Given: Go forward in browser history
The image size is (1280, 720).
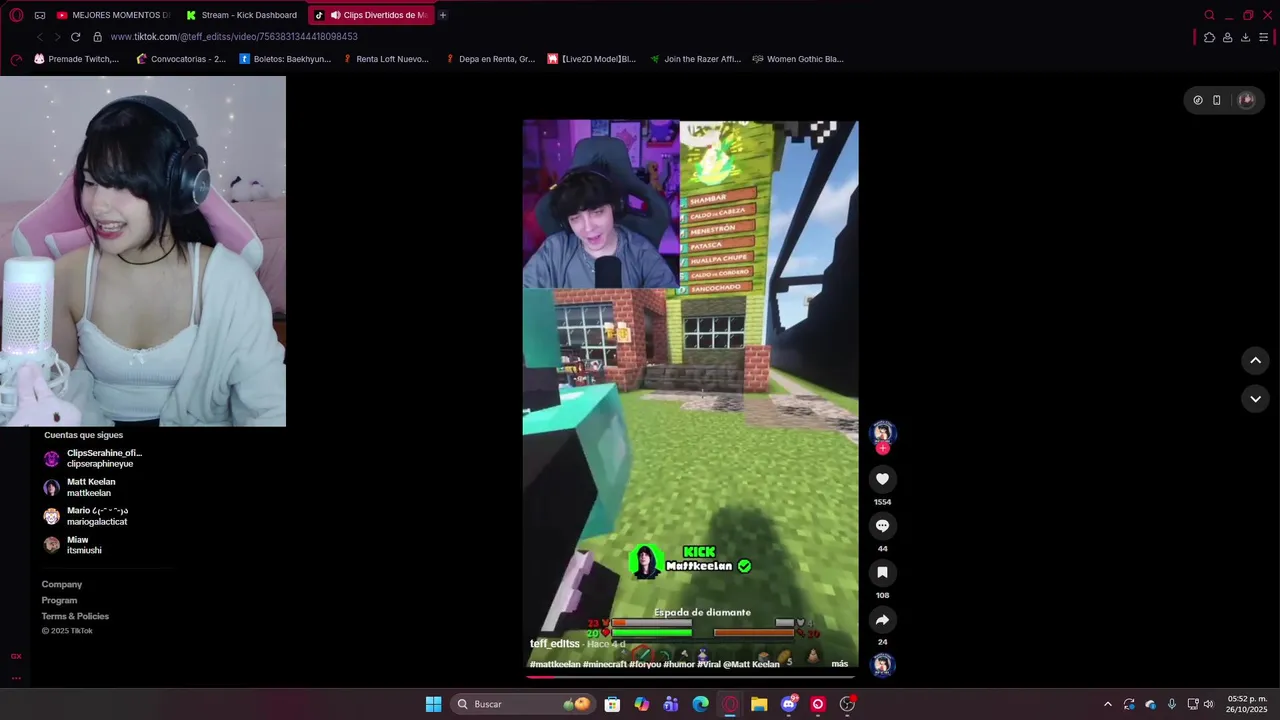Looking at the screenshot, I should click(x=57, y=37).
